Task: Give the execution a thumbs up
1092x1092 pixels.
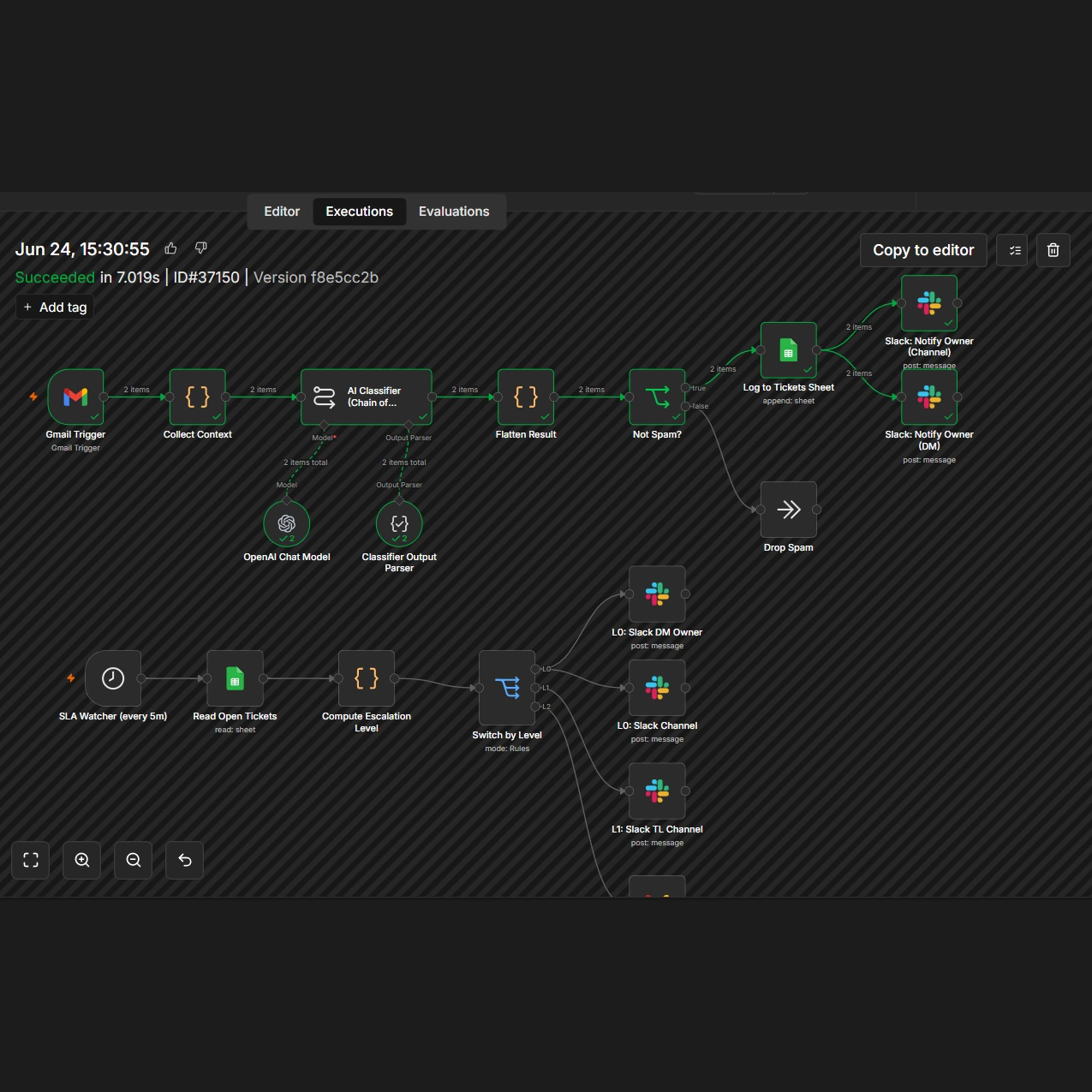Action: tap(171, 248)
